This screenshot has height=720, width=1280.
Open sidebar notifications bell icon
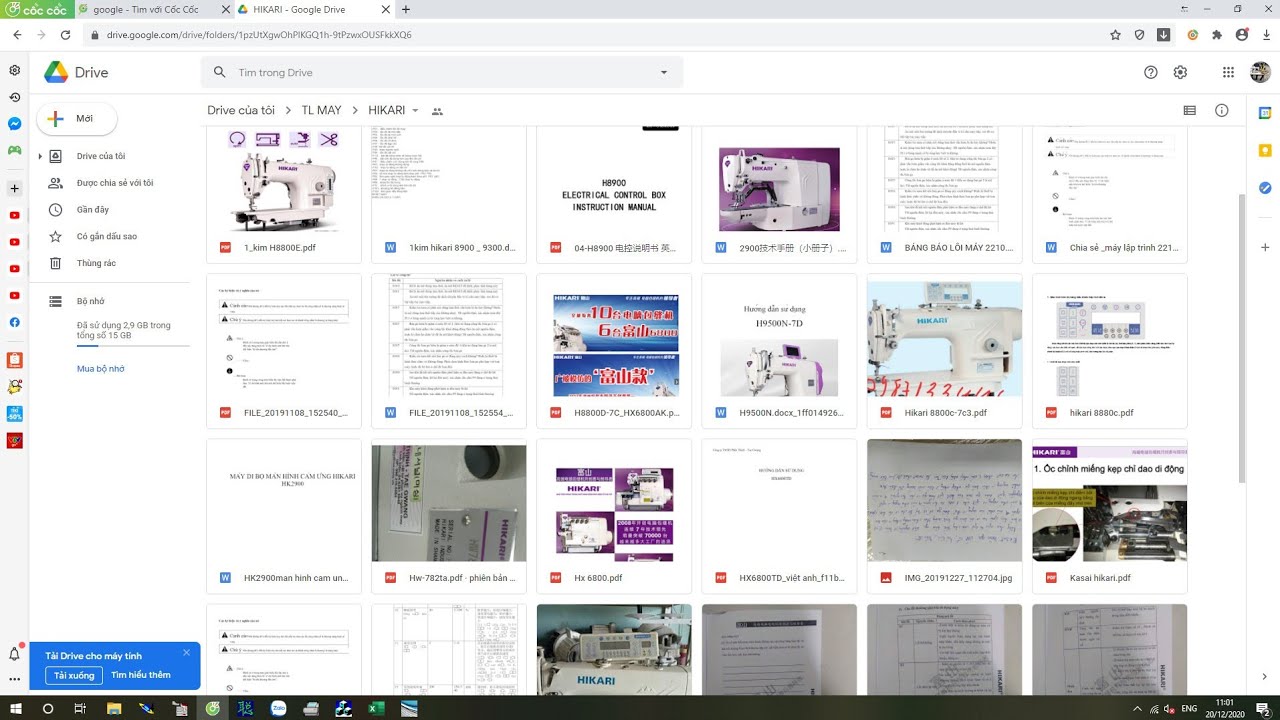click(14, 654)
